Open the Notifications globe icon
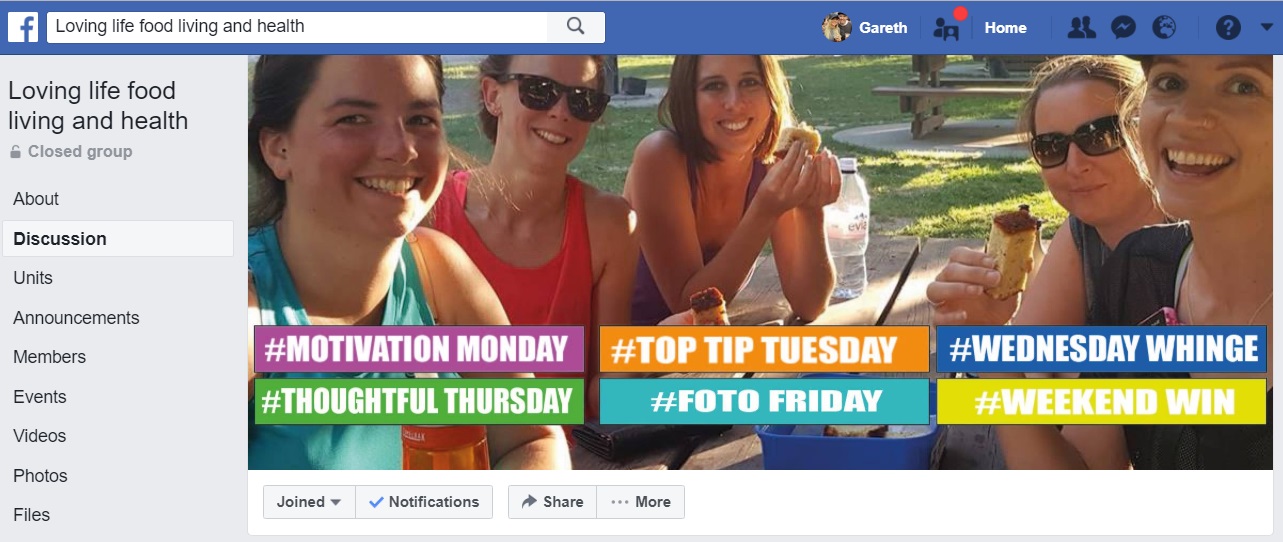This screenshot has width=1283, height=542. 1164,28
